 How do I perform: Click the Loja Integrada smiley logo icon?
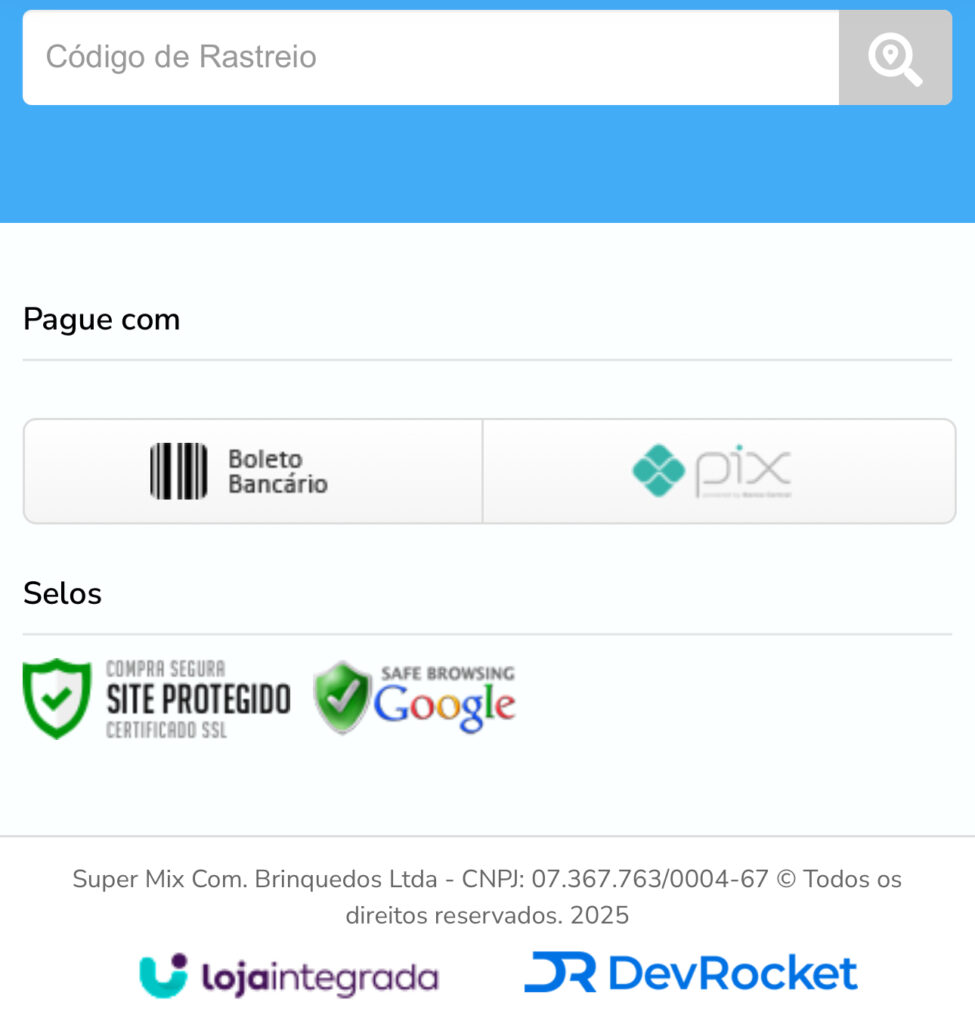163,976
